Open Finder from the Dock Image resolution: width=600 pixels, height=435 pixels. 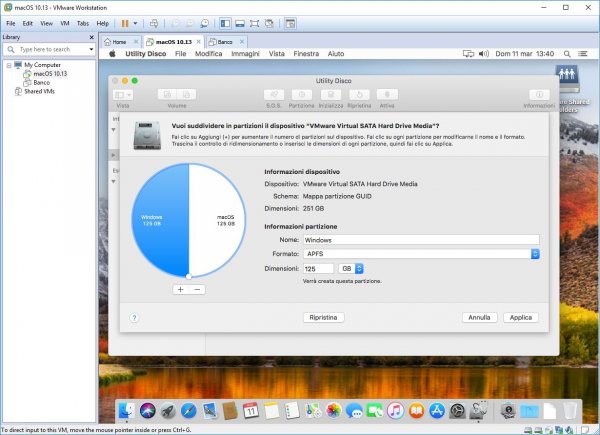(126, 411)
